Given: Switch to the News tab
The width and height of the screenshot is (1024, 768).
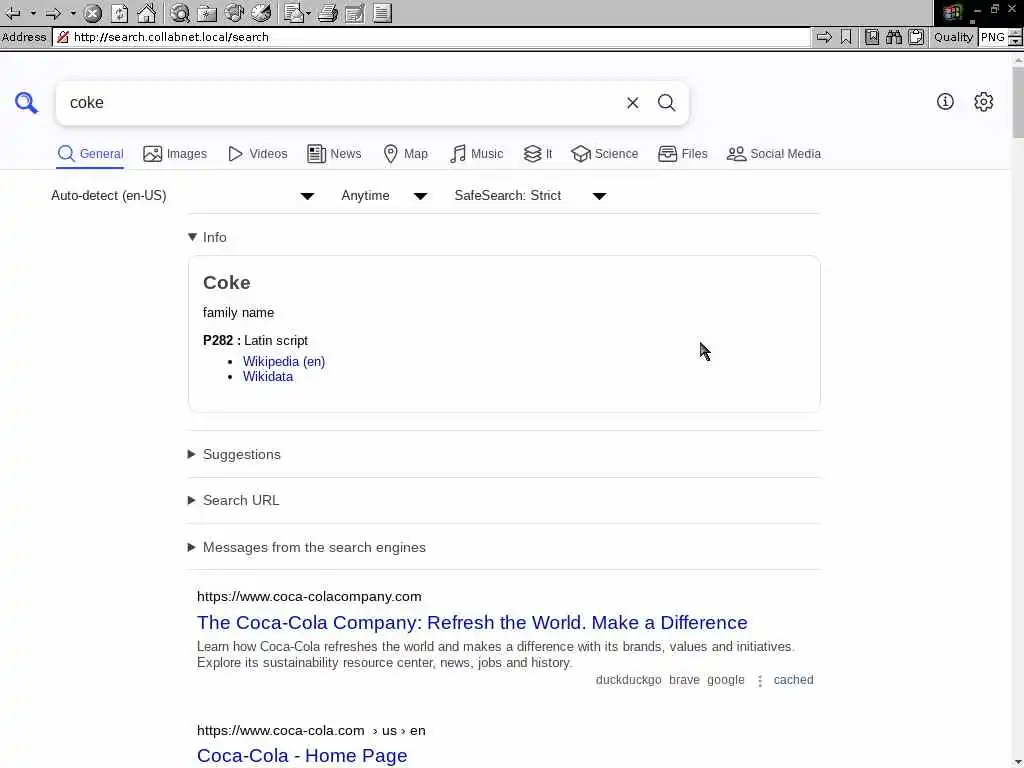Looking at the screenshot, I should point(334,153).
